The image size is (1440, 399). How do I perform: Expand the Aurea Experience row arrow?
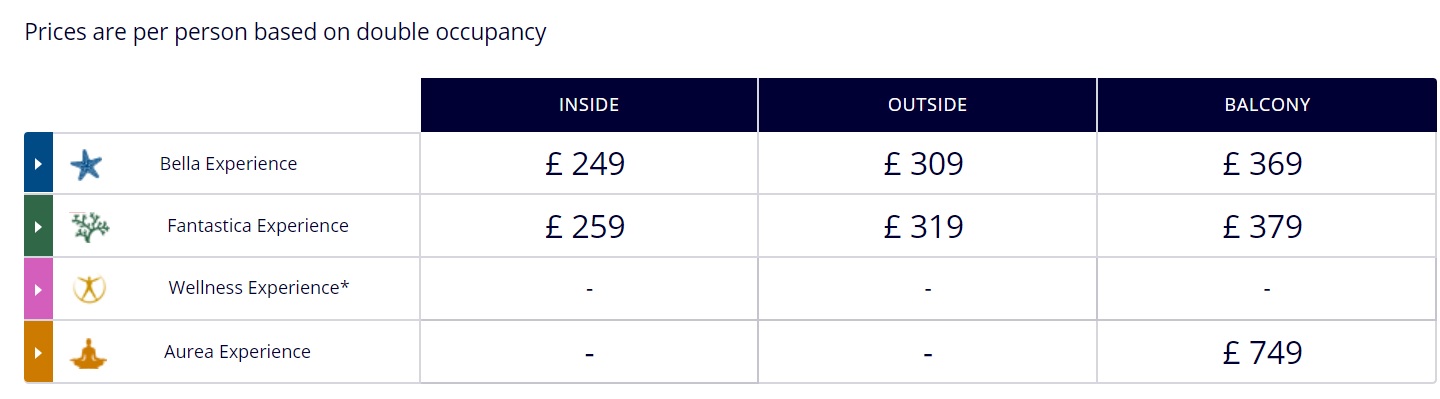pos(38,352)
